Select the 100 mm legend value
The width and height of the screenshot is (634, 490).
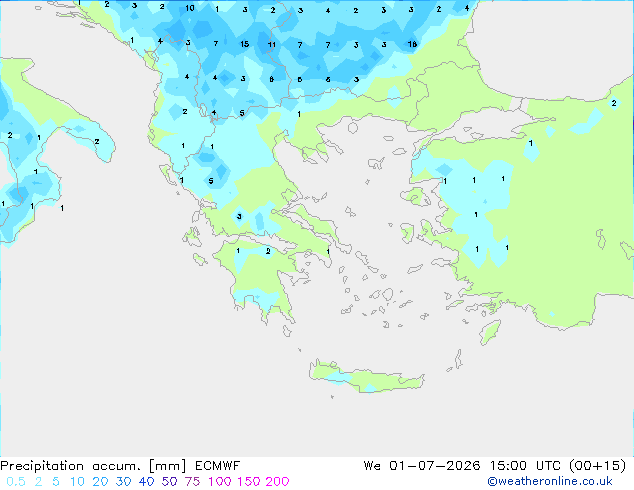click(220, 482)
